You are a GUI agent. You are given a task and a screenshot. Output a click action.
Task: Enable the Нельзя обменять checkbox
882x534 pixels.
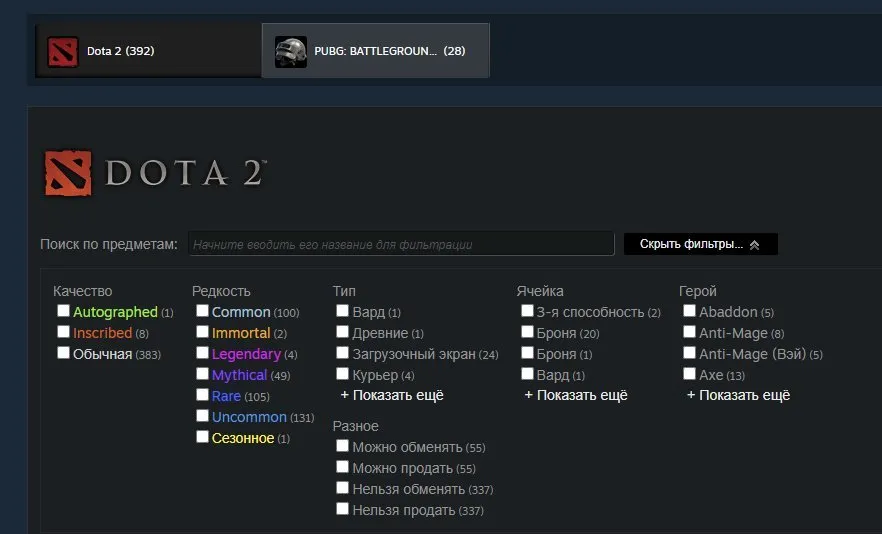click(343, 487)
